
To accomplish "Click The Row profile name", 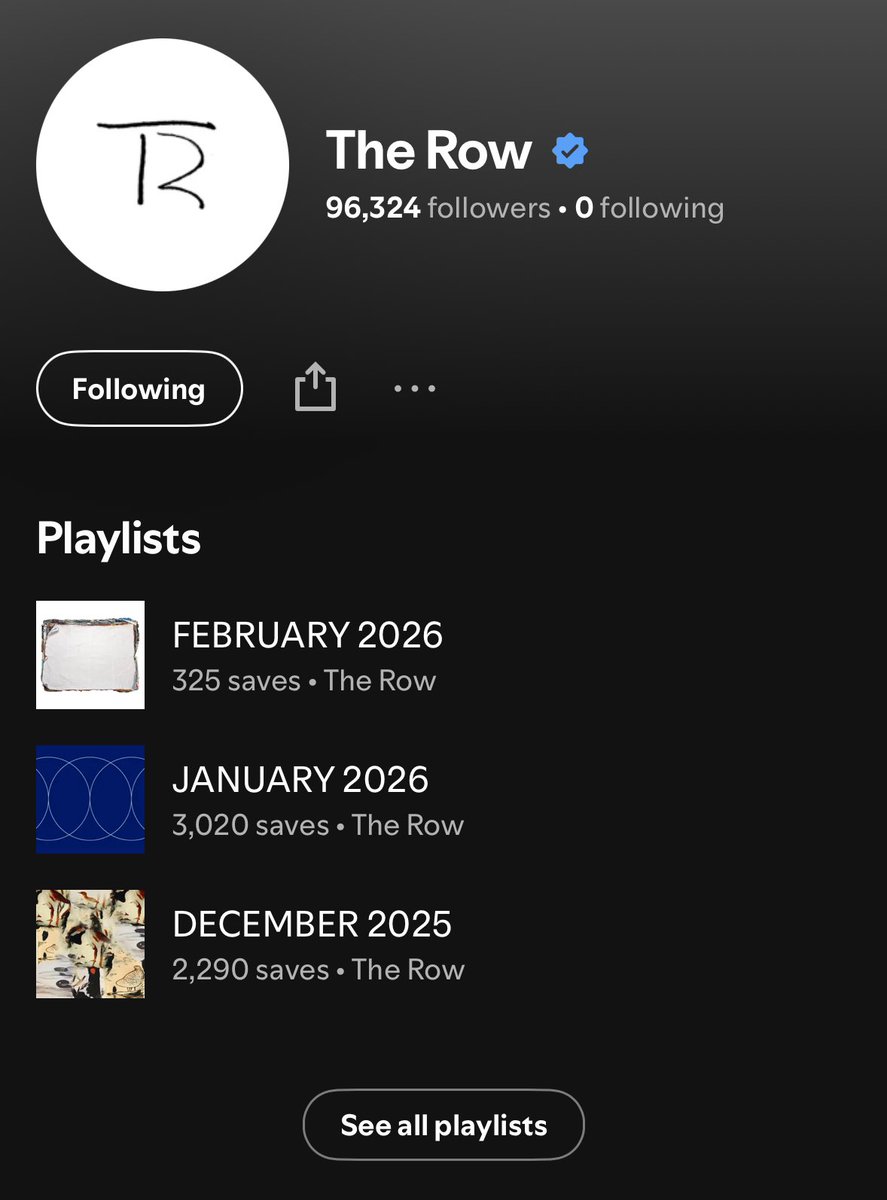I will point(429,151).
